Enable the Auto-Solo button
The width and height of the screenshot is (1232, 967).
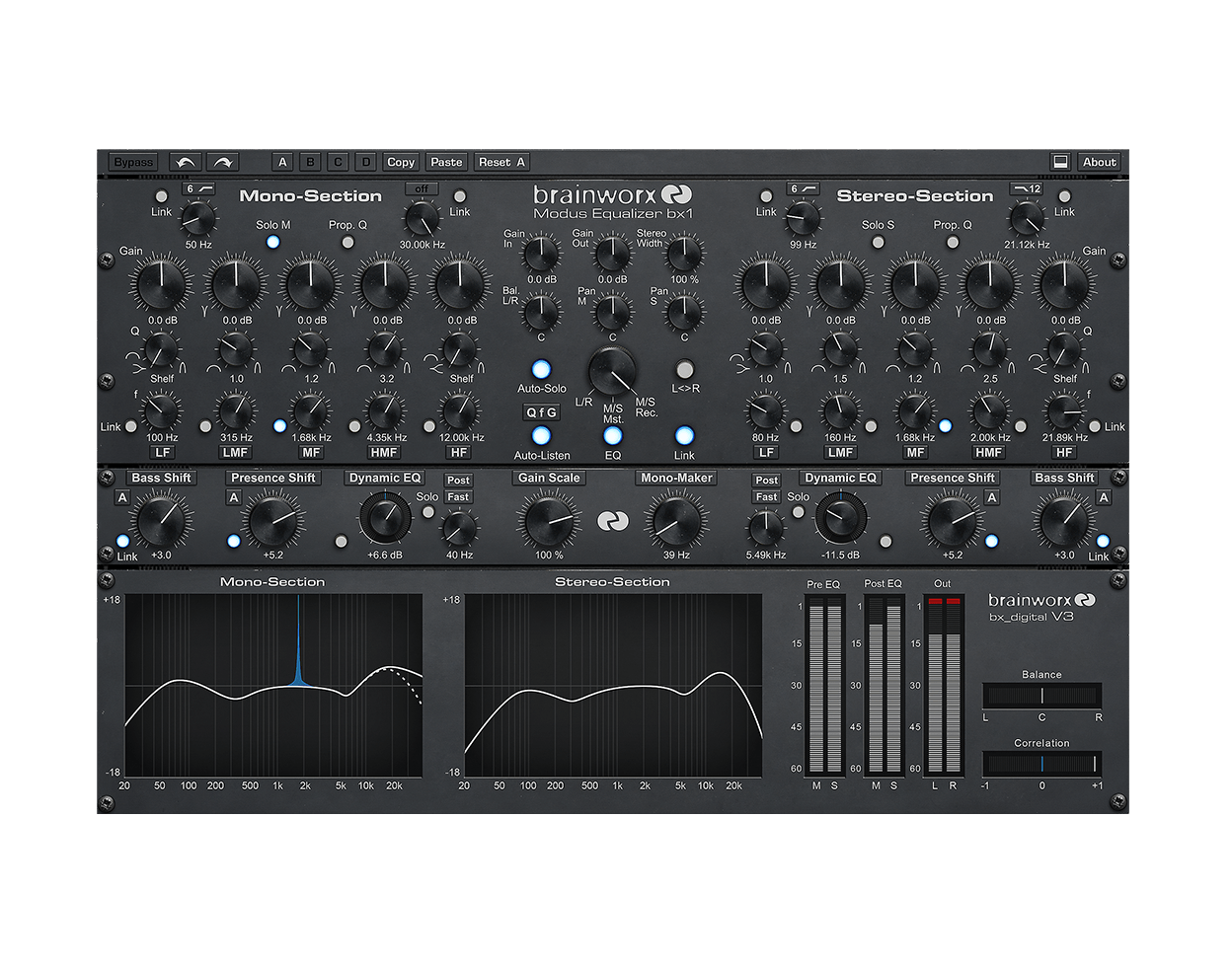(541, 369)
